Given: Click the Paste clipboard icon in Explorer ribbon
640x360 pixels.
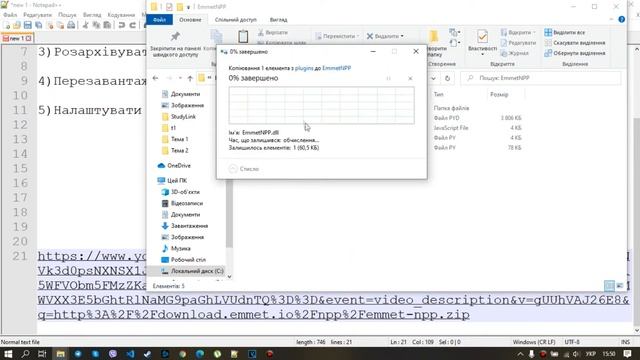Looking at the screenshot, I should (243, 37).
